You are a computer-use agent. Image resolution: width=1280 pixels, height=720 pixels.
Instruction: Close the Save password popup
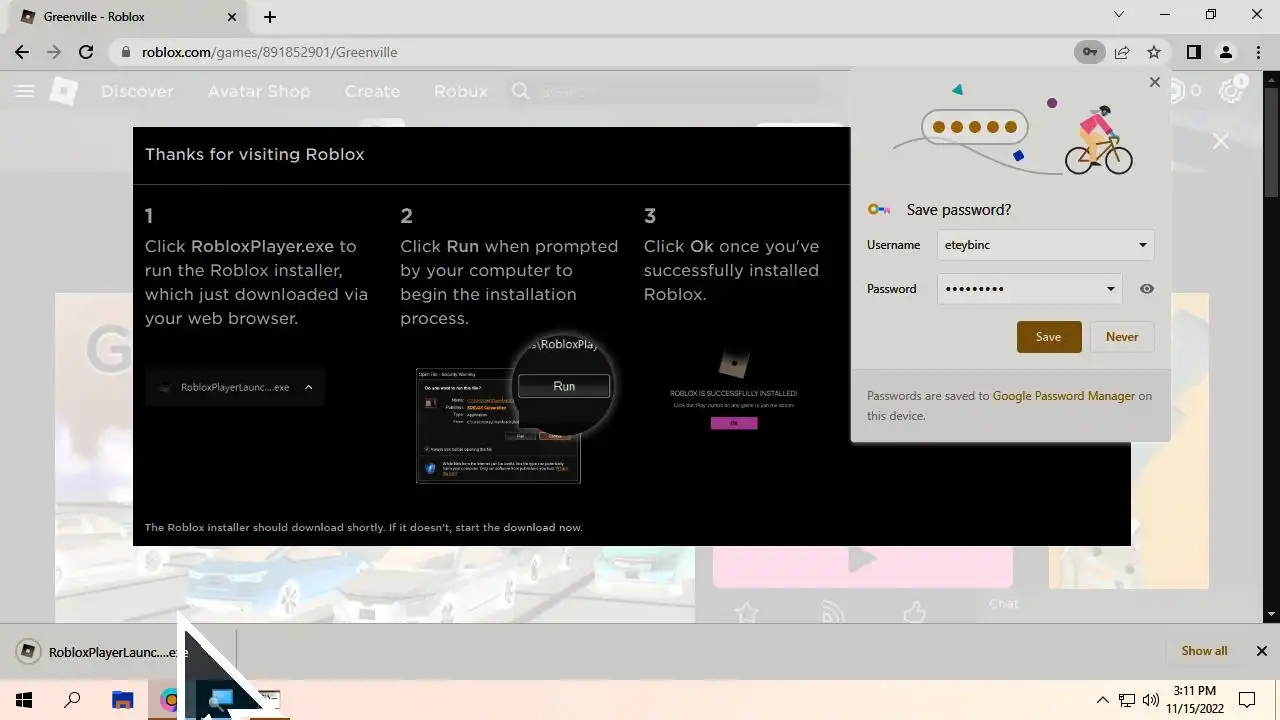click(x=1155, y=82)
